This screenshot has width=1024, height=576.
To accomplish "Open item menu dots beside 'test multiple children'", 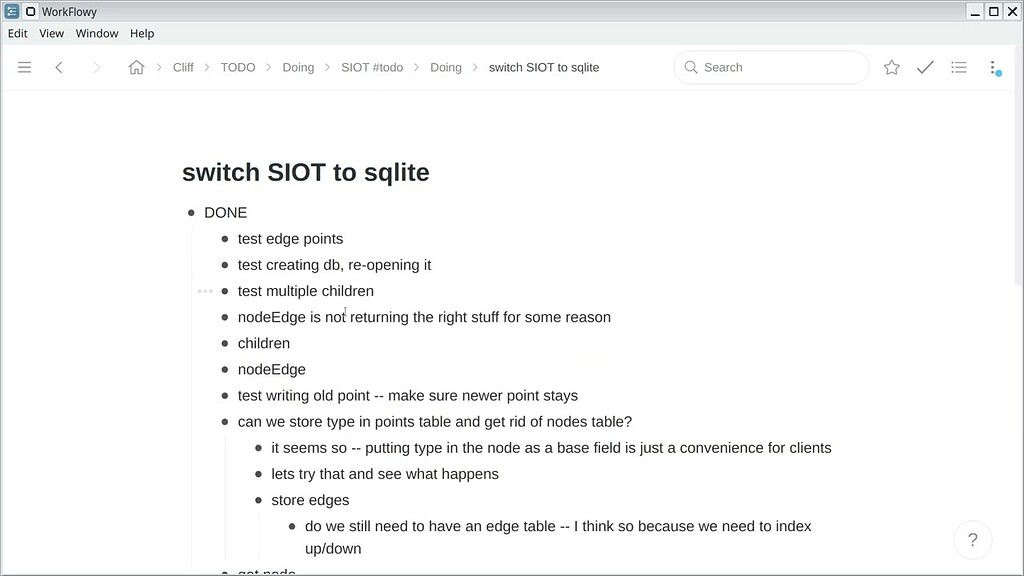I will pyautogui.click(x=205, y=291).
